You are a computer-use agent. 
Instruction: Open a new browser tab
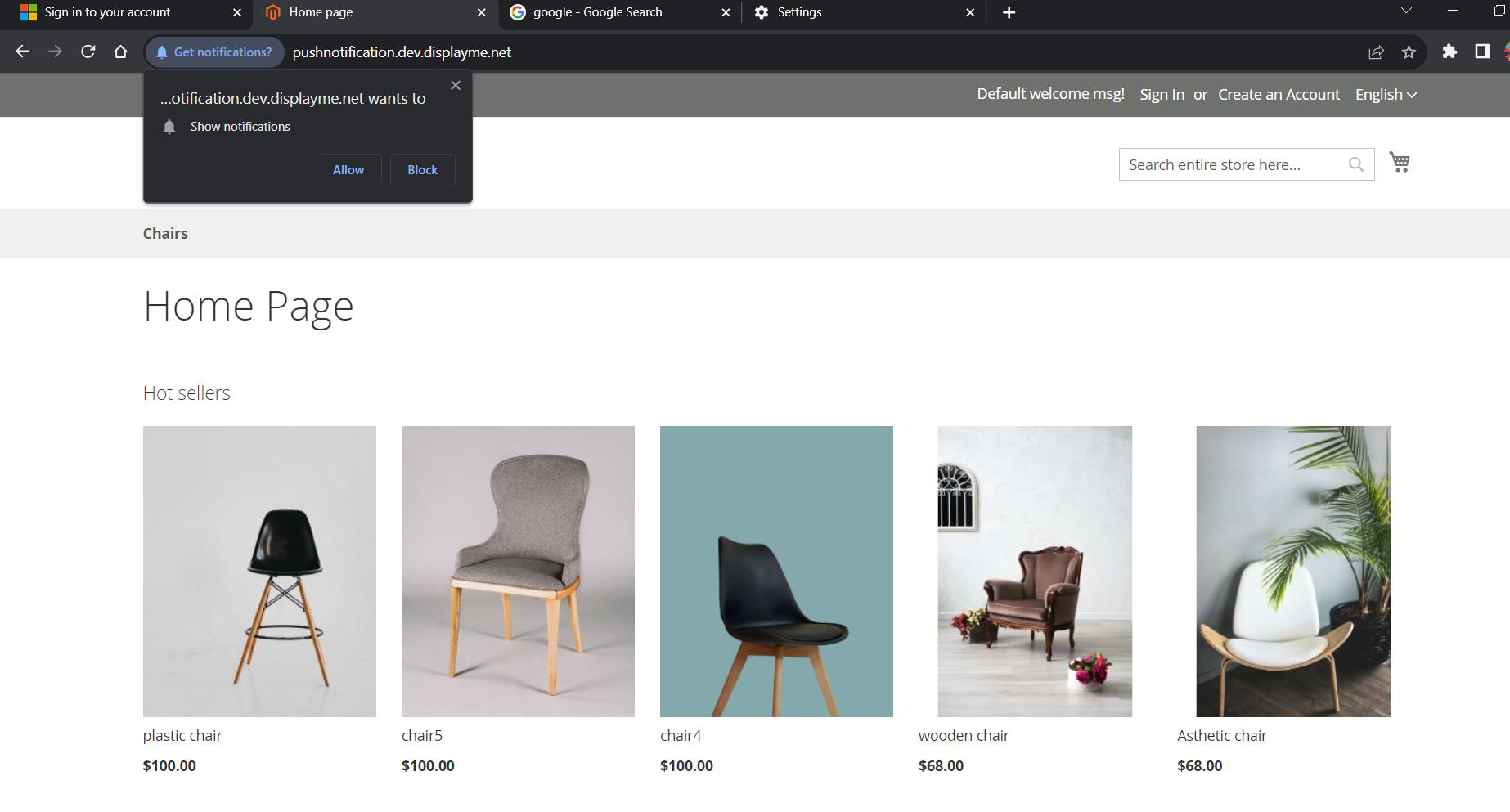[x=1009, y=12]
